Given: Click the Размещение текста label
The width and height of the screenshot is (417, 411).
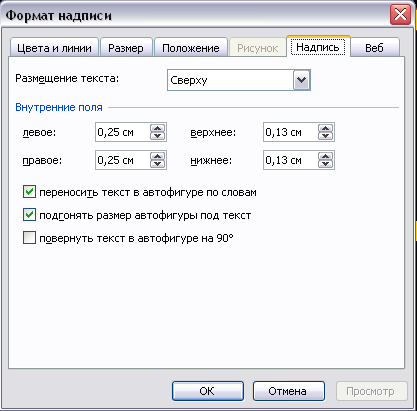Looking at the screenshot, I should coord(67,79).
